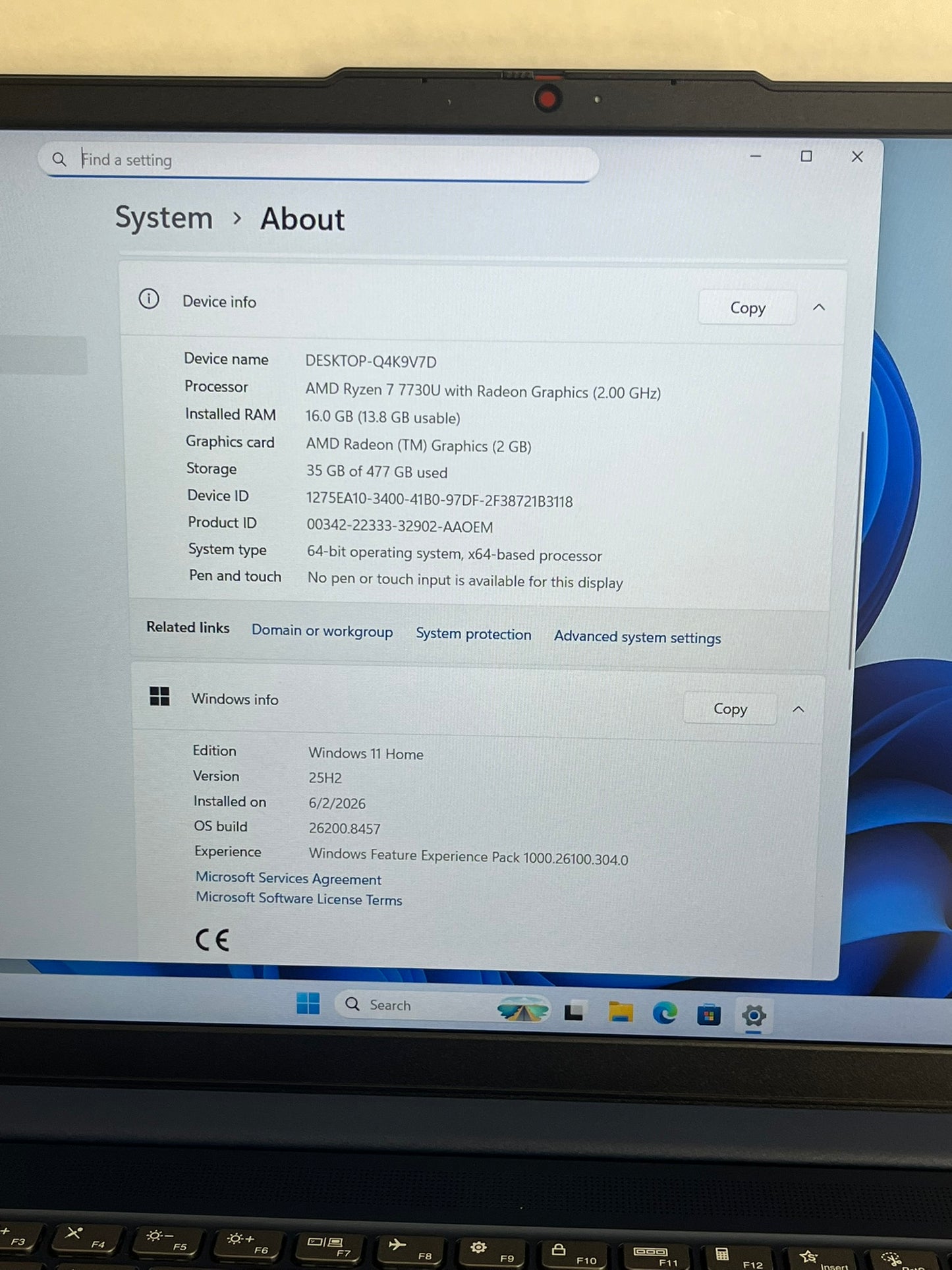Click the Related links label
952x1270 pixels.
click(188, 627)
